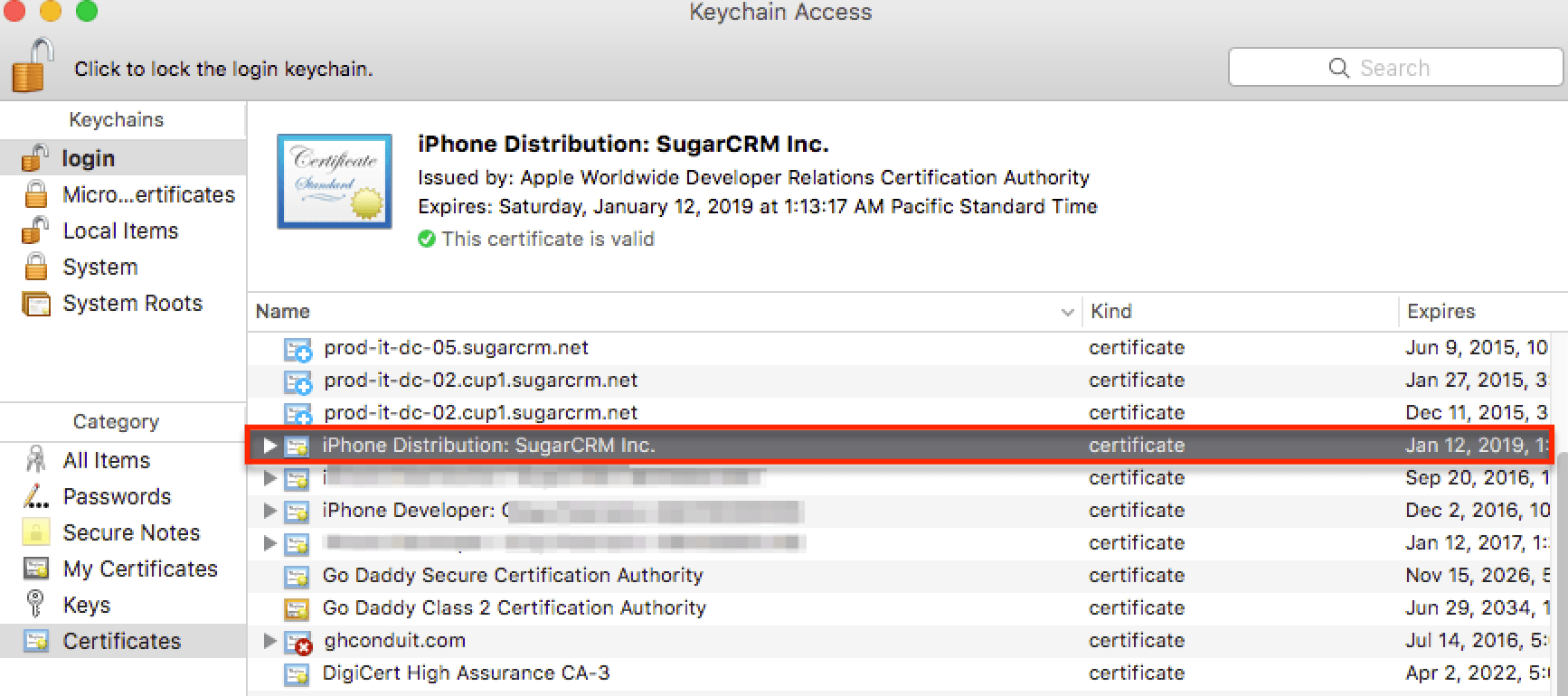Click the Keychain Access window title
The height and width of the screenshot is (696, 1568).
(x=780, y=13)
